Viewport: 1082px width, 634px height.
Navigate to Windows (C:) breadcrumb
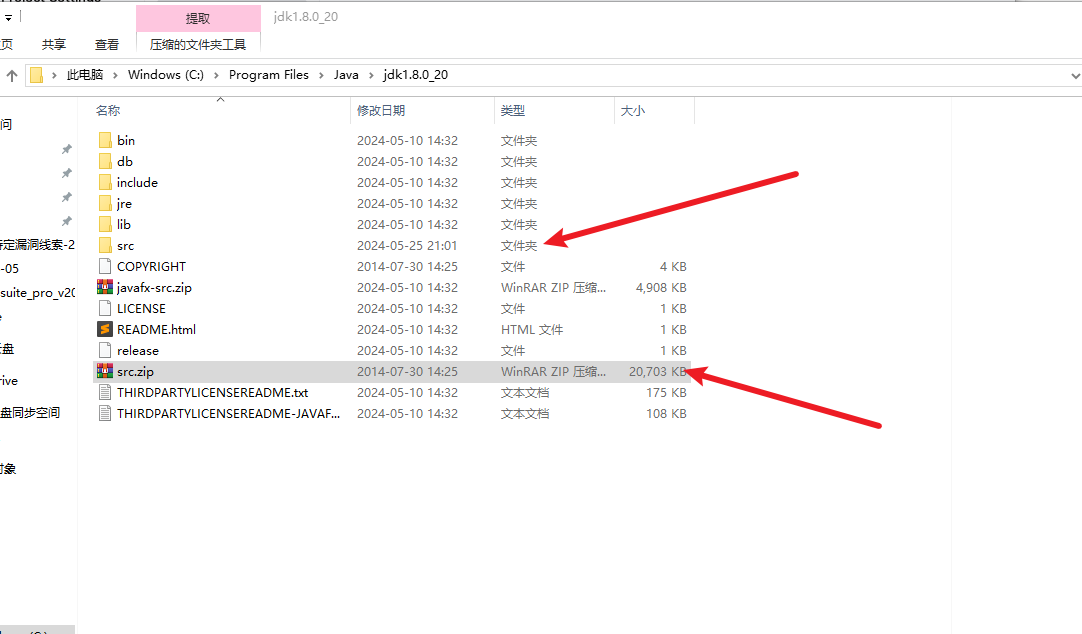pos(166,75)
